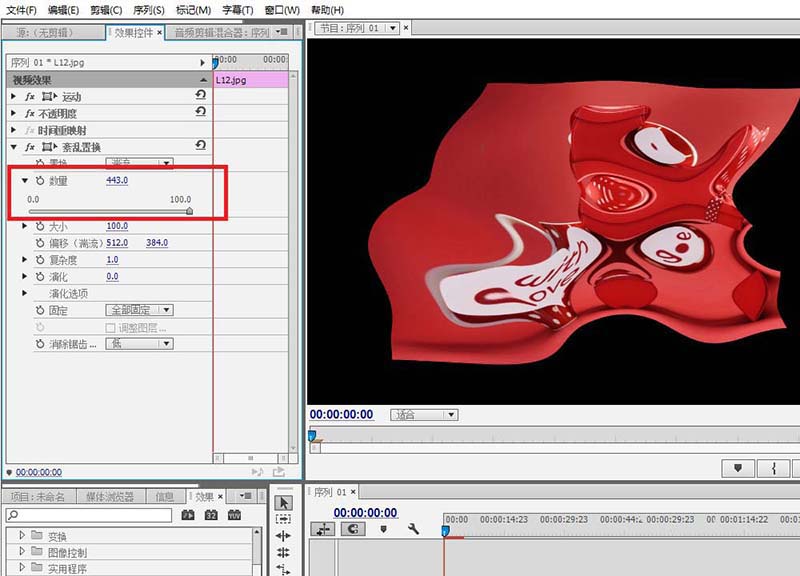Collapse the 数量 slider section
The width and height of the screenshot is (800, 576).
pos(24,181)
